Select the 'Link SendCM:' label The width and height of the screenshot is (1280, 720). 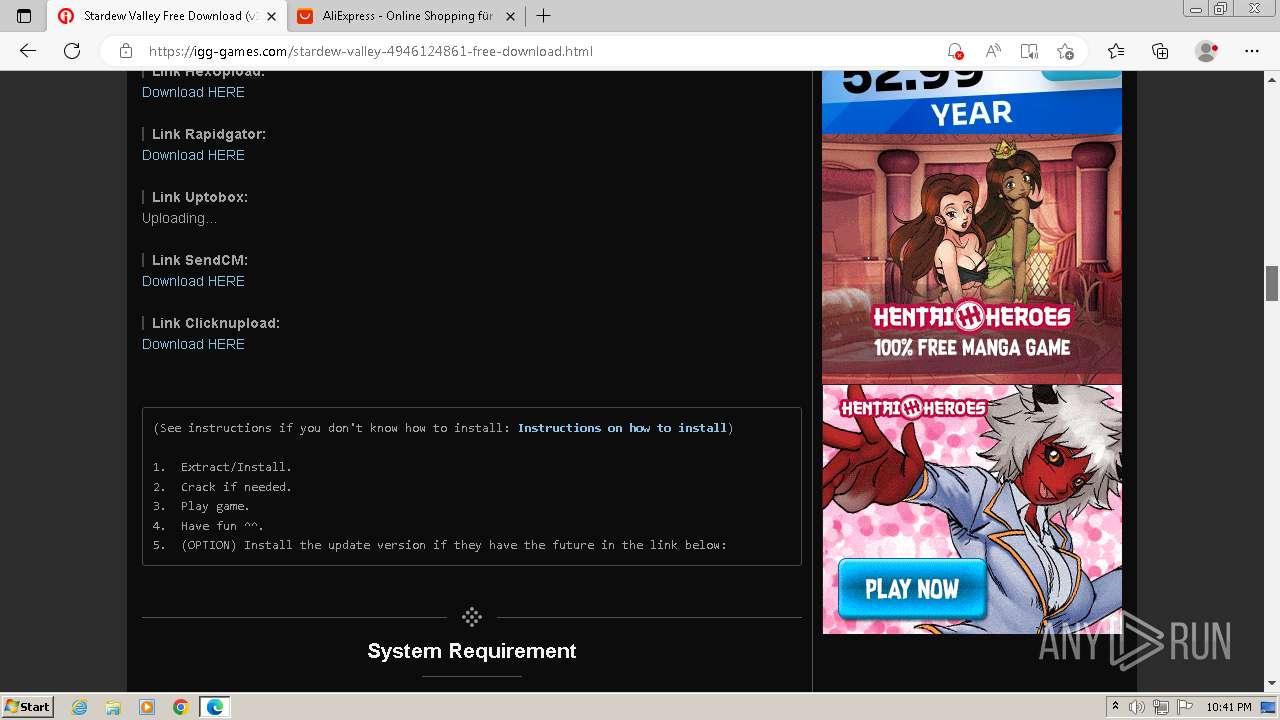coord(200,260)
